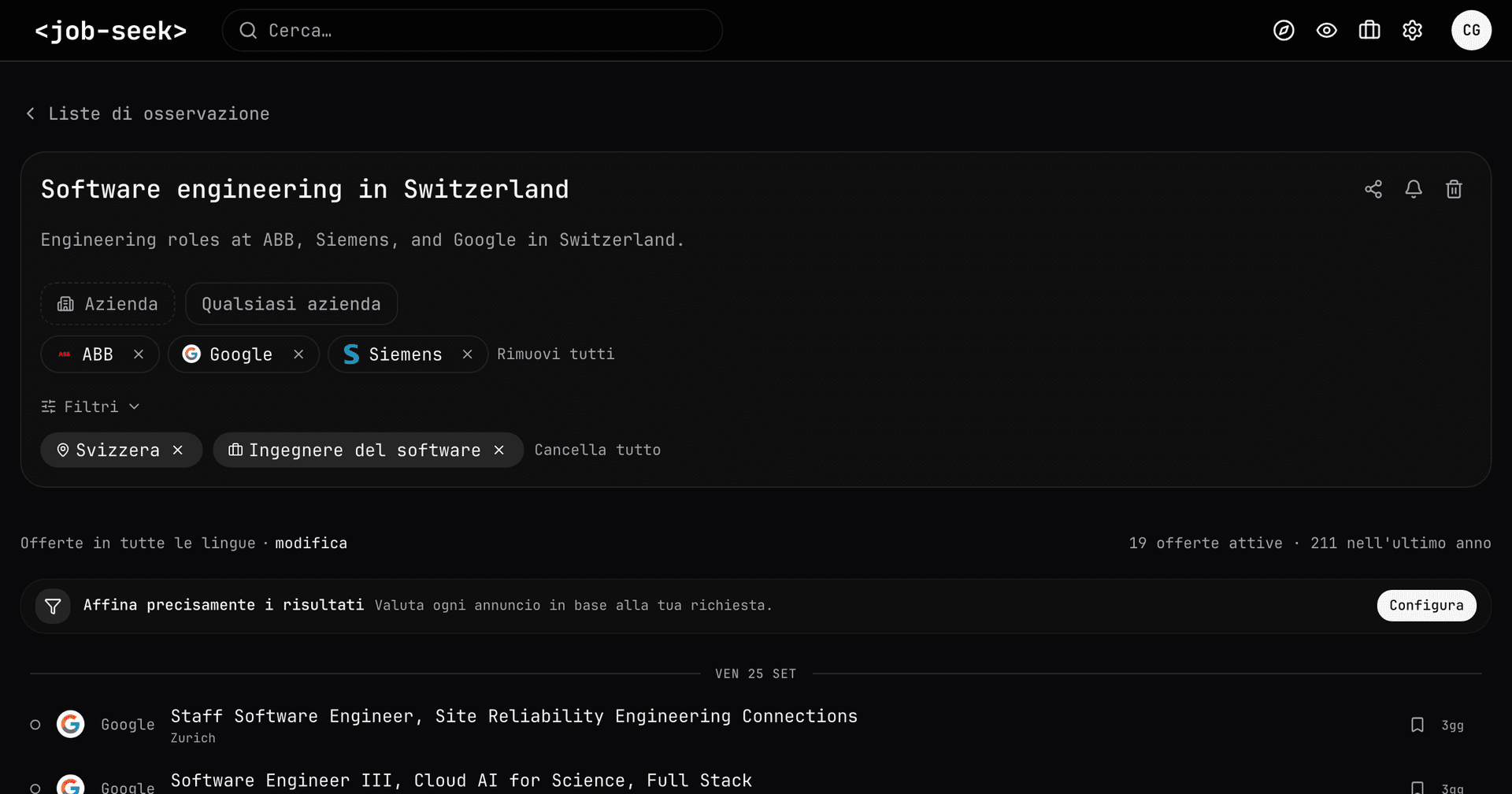Image resolution: width=1512 pixels, height=794 pixels.
Task: Select the Azienda tab
Action: pos(108,304)
